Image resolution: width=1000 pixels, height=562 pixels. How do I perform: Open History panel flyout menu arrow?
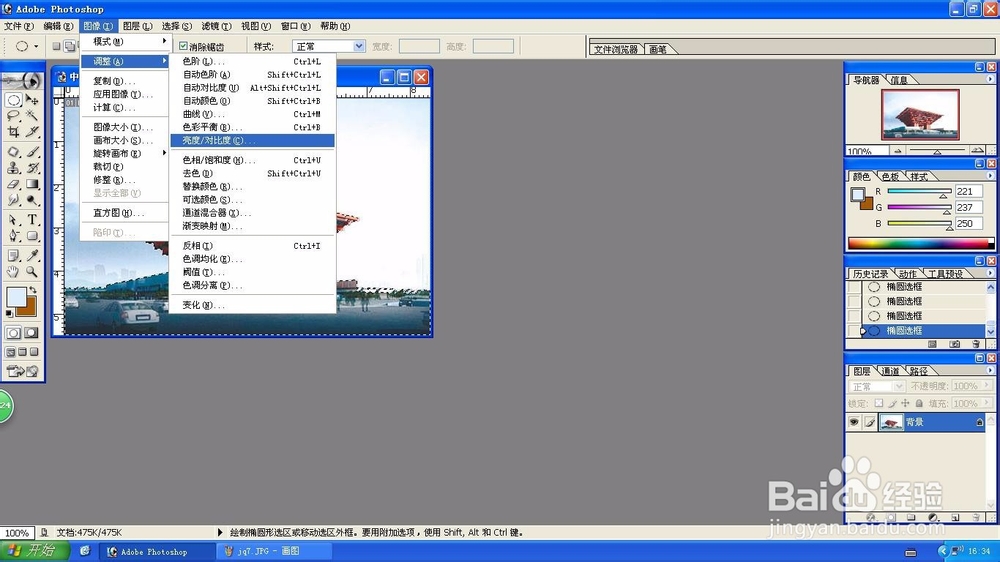click(990, 273)
